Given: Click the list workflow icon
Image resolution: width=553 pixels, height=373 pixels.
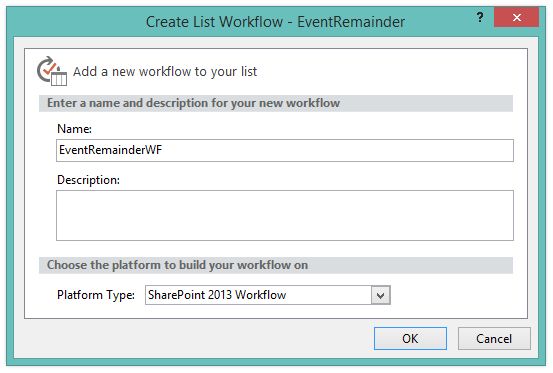Looking at the screenshot, I should coord(52,71).
